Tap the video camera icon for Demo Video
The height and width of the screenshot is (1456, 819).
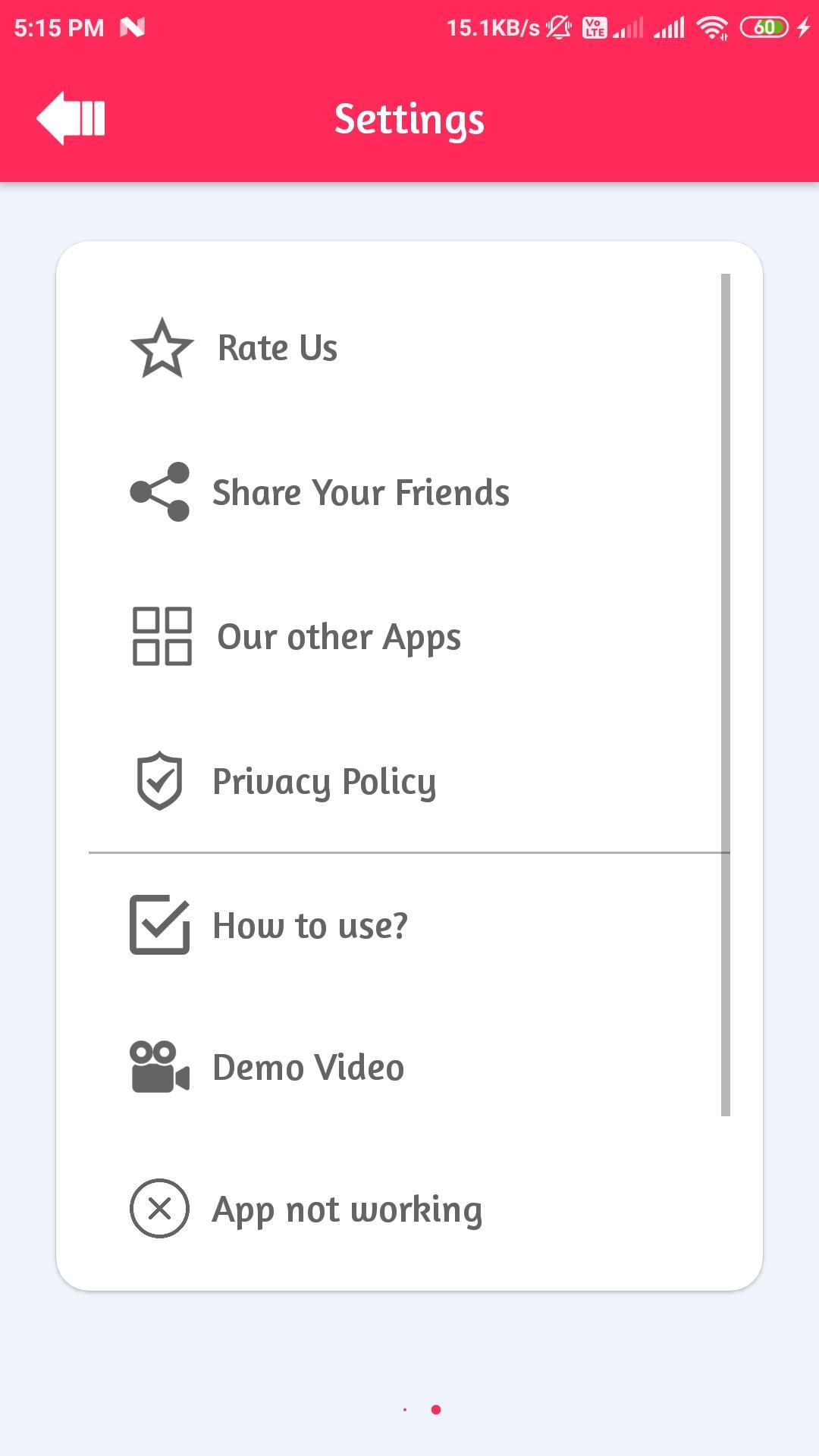point(159,1067)
